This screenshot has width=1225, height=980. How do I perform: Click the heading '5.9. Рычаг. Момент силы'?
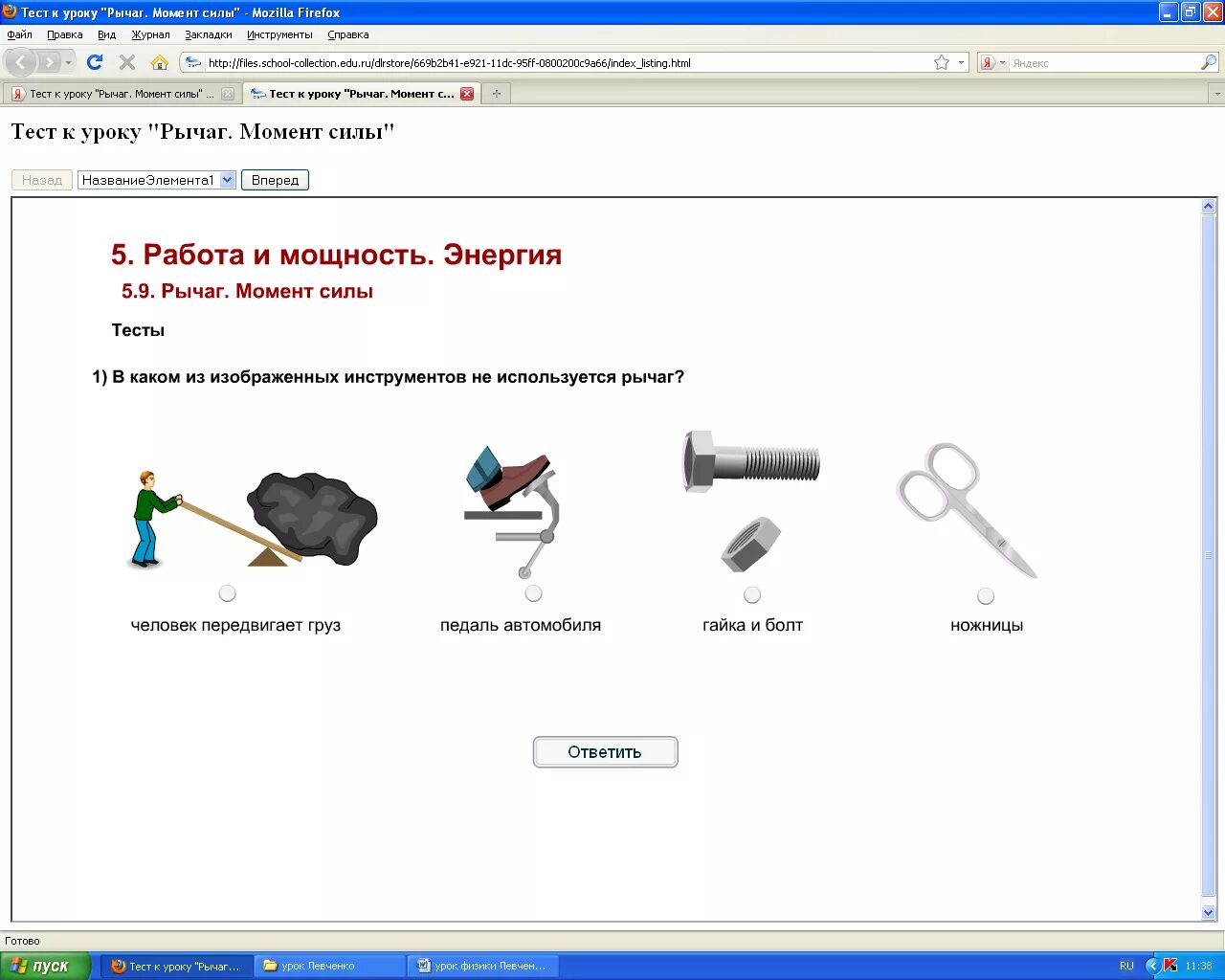pos(247,291)
